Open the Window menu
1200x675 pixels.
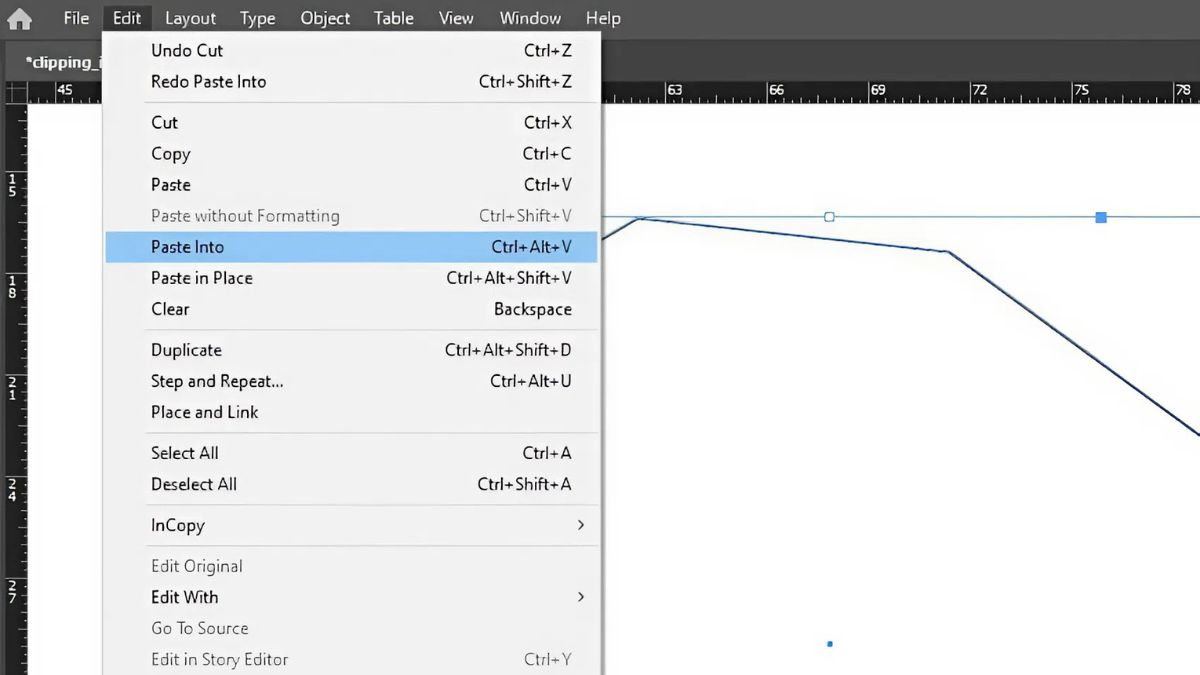530,18
